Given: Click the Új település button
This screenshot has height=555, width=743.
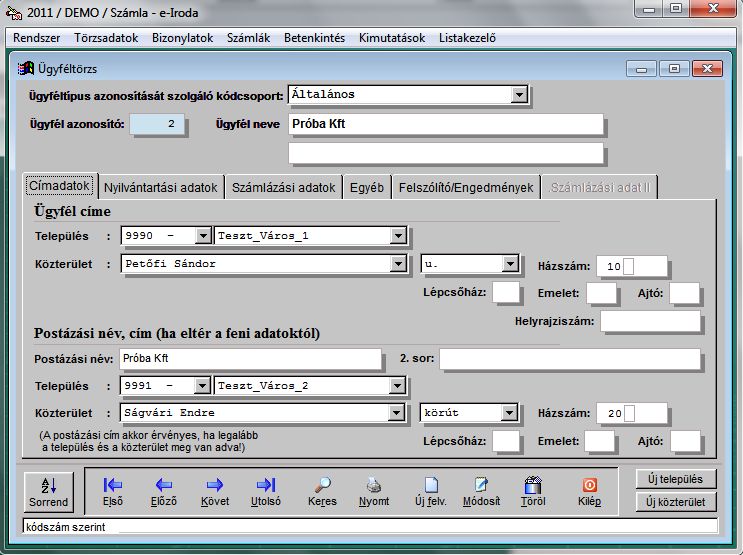Looking at the screenshot, I should pyautogui.click(x=676, y=479).
